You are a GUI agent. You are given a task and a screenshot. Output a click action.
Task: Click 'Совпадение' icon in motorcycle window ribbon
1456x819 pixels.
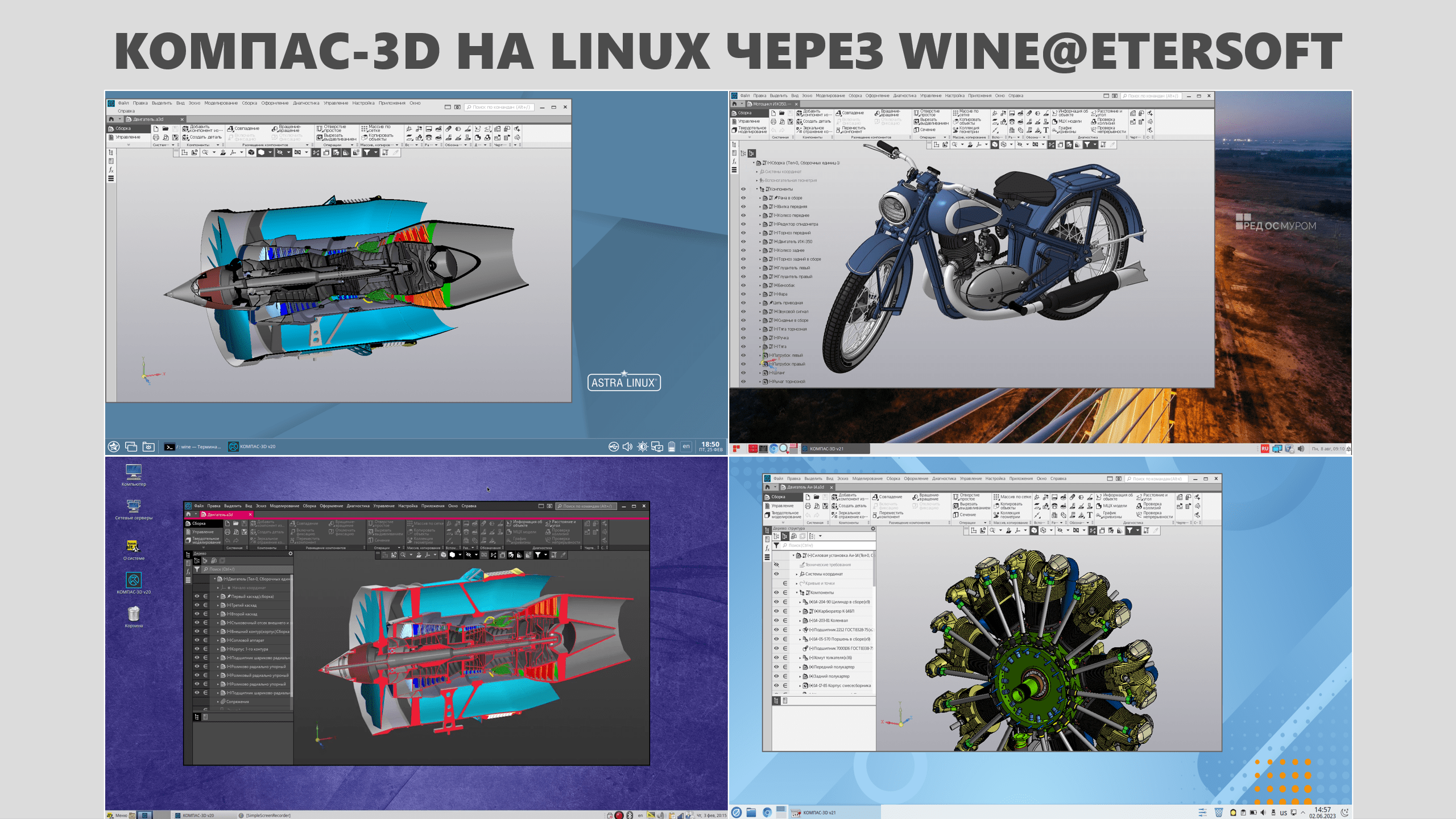(839, 113)
